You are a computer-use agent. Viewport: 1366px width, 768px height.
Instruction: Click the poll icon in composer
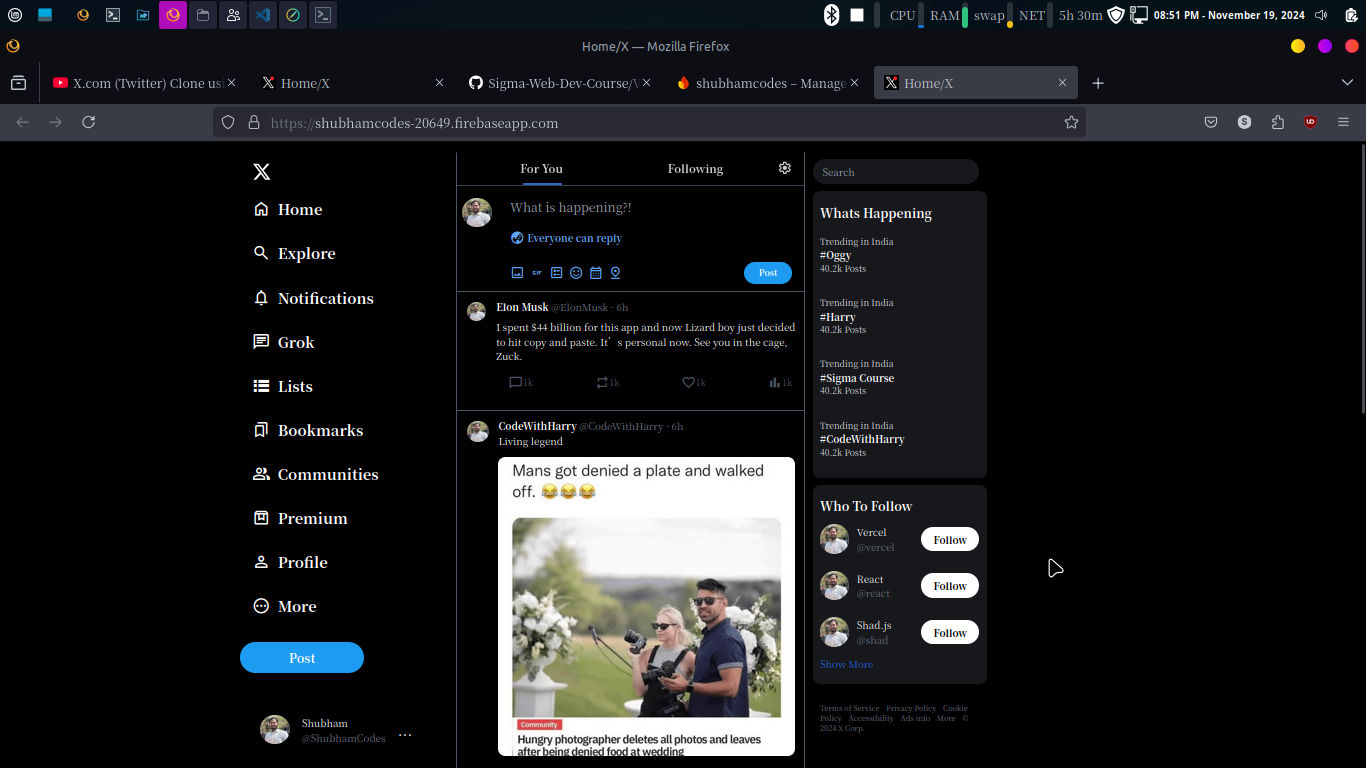pos(557,273)
